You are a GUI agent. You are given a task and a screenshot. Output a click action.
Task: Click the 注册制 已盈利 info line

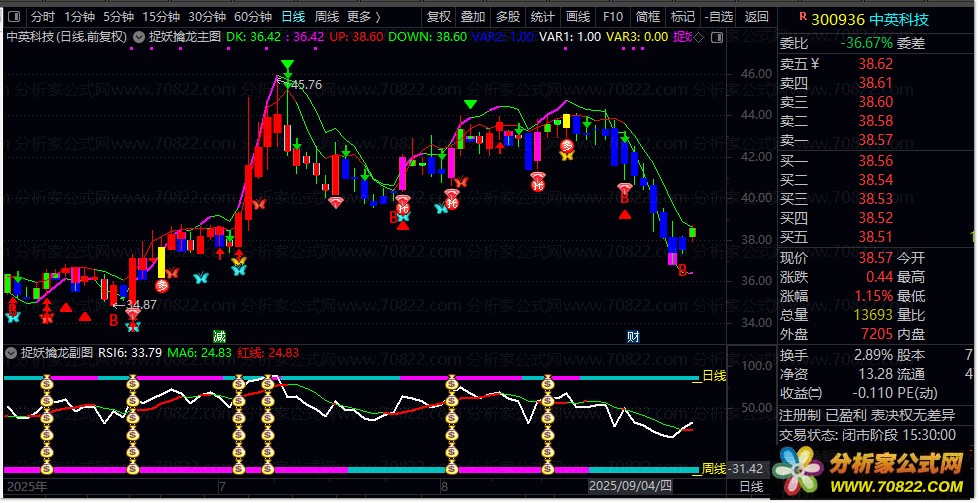(867, 415)
